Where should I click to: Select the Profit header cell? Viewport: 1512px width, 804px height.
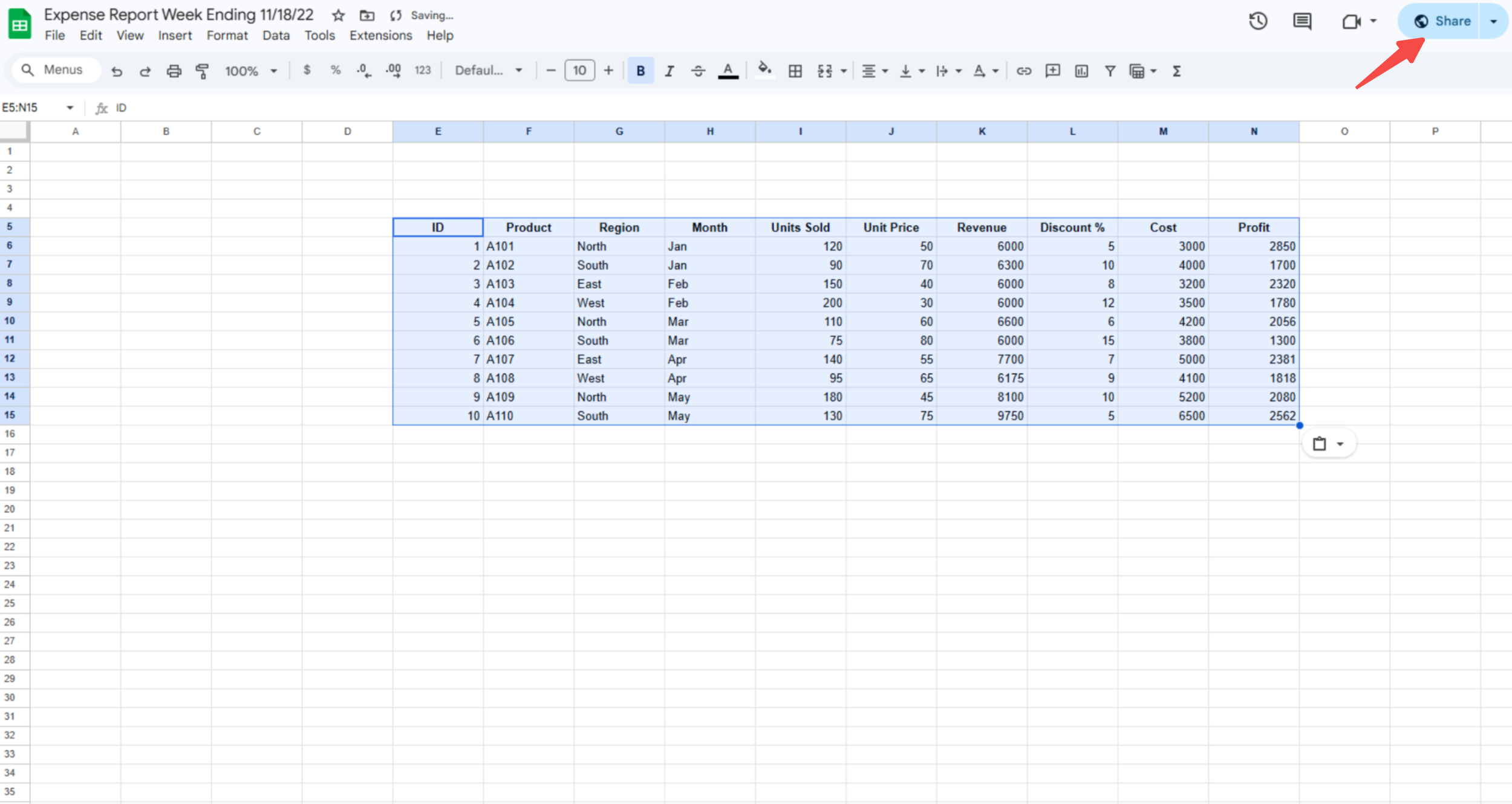1254,227
